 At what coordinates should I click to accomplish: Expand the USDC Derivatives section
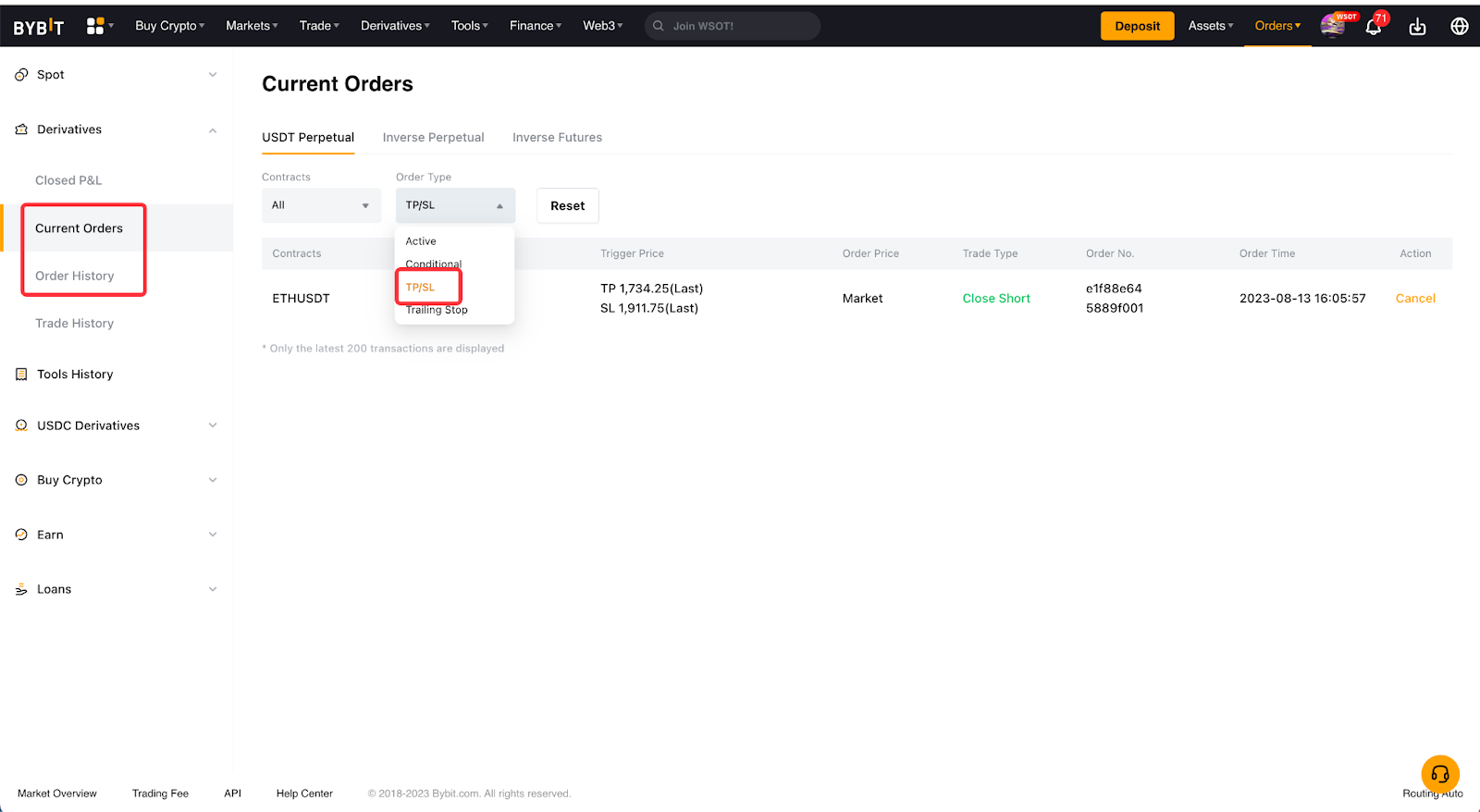213,425
